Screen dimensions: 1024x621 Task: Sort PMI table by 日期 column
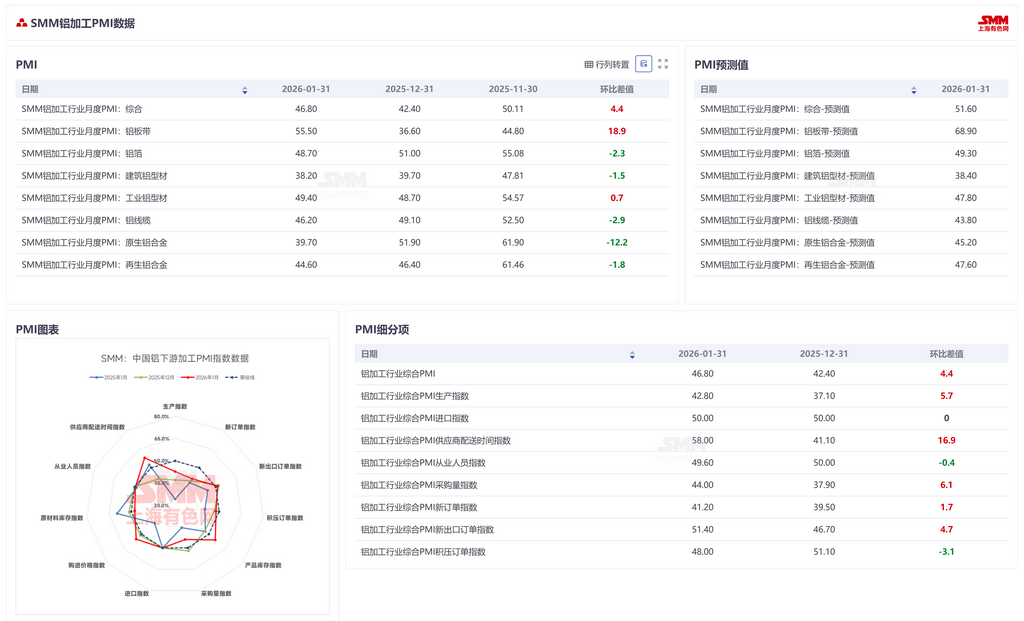245,90
